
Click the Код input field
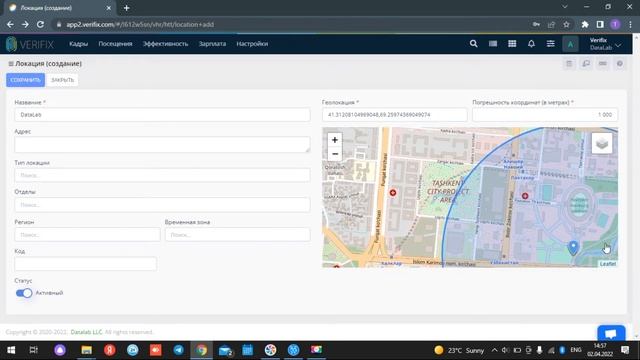(85, 264)
